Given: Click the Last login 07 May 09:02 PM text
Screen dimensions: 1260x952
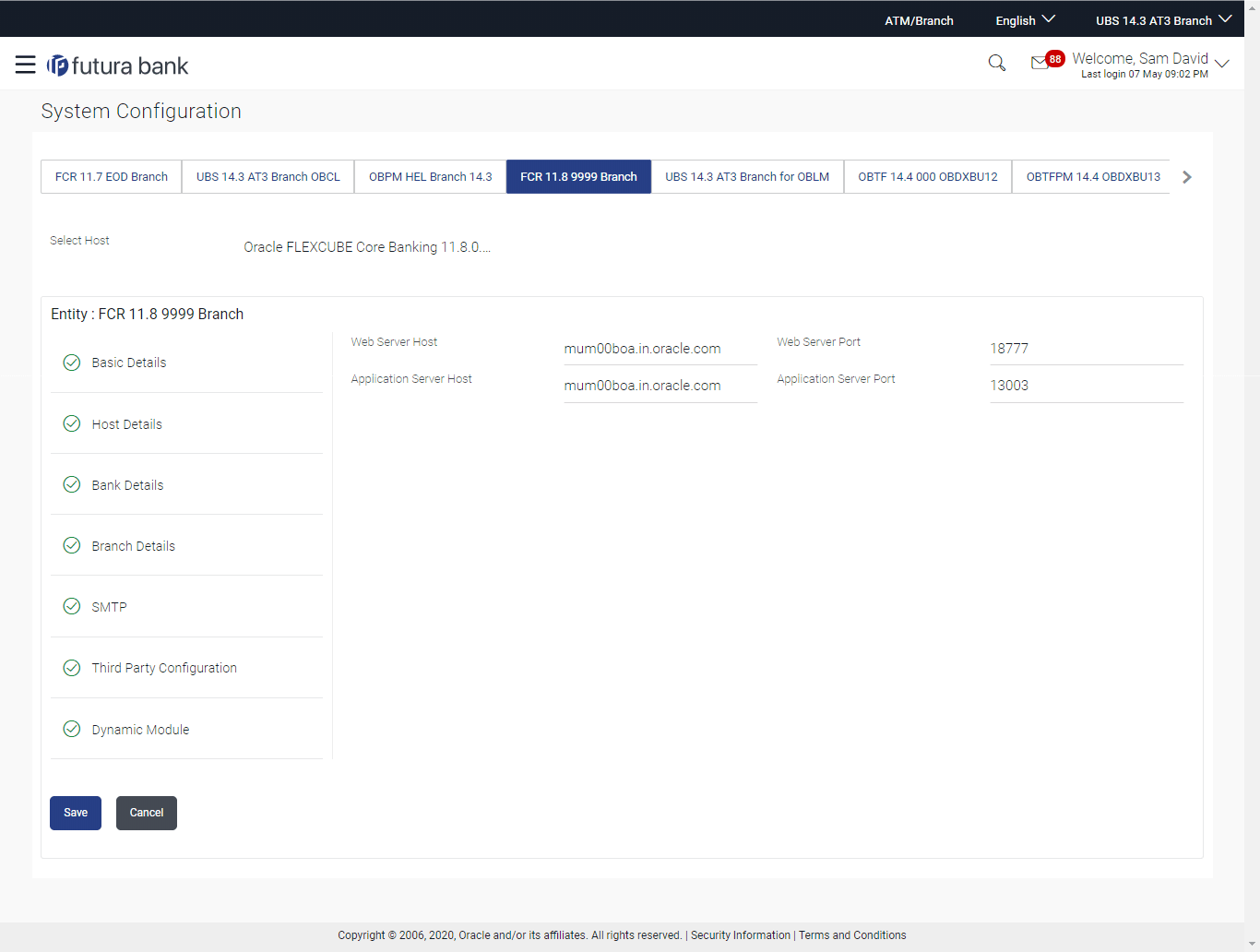Looking at the screenshot, I should (x=1145, y=75).
